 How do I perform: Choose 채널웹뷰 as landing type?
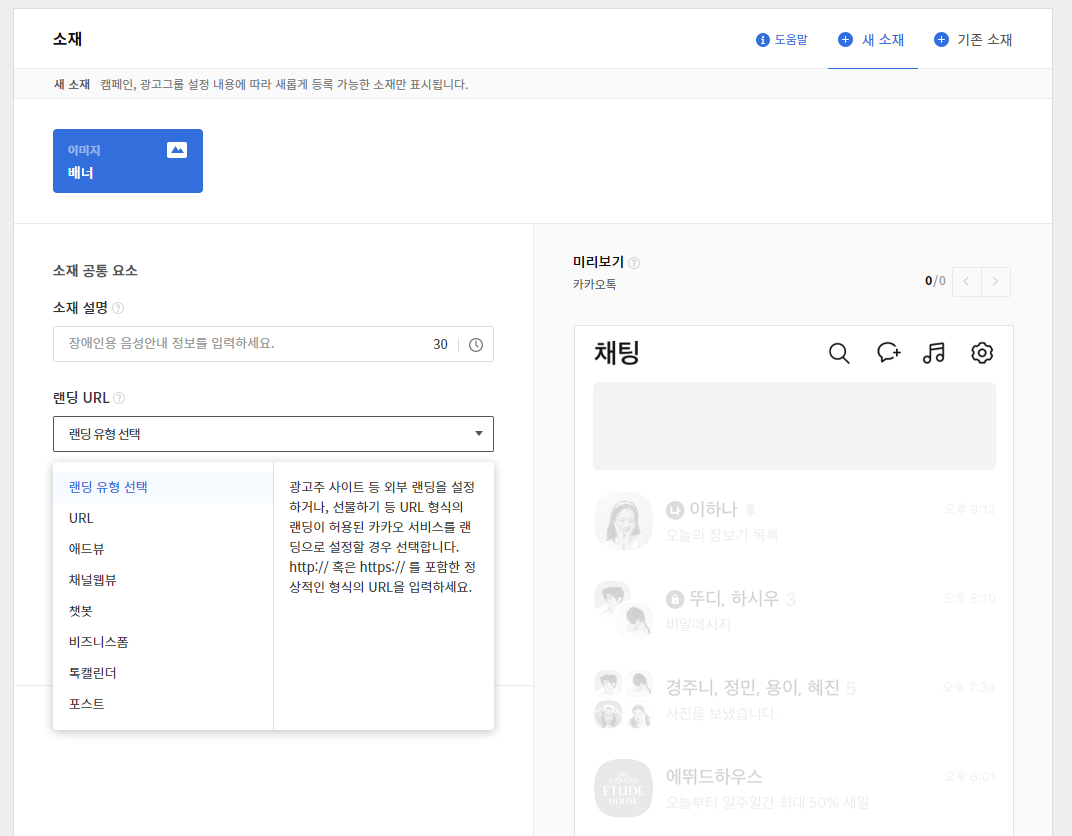pyautogui.click(x=163, y=580)
